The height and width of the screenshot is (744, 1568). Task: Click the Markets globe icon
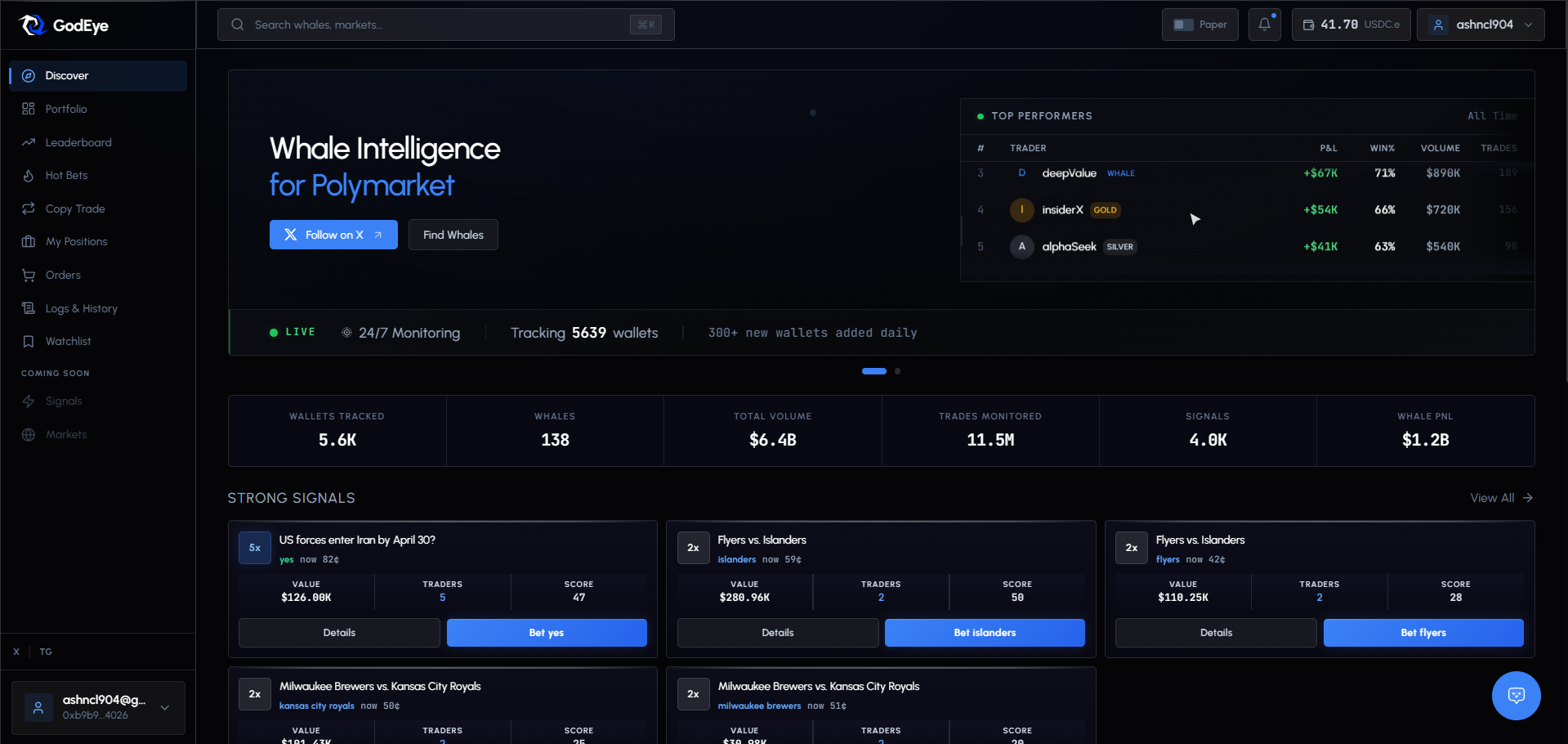tap(29, 434)
